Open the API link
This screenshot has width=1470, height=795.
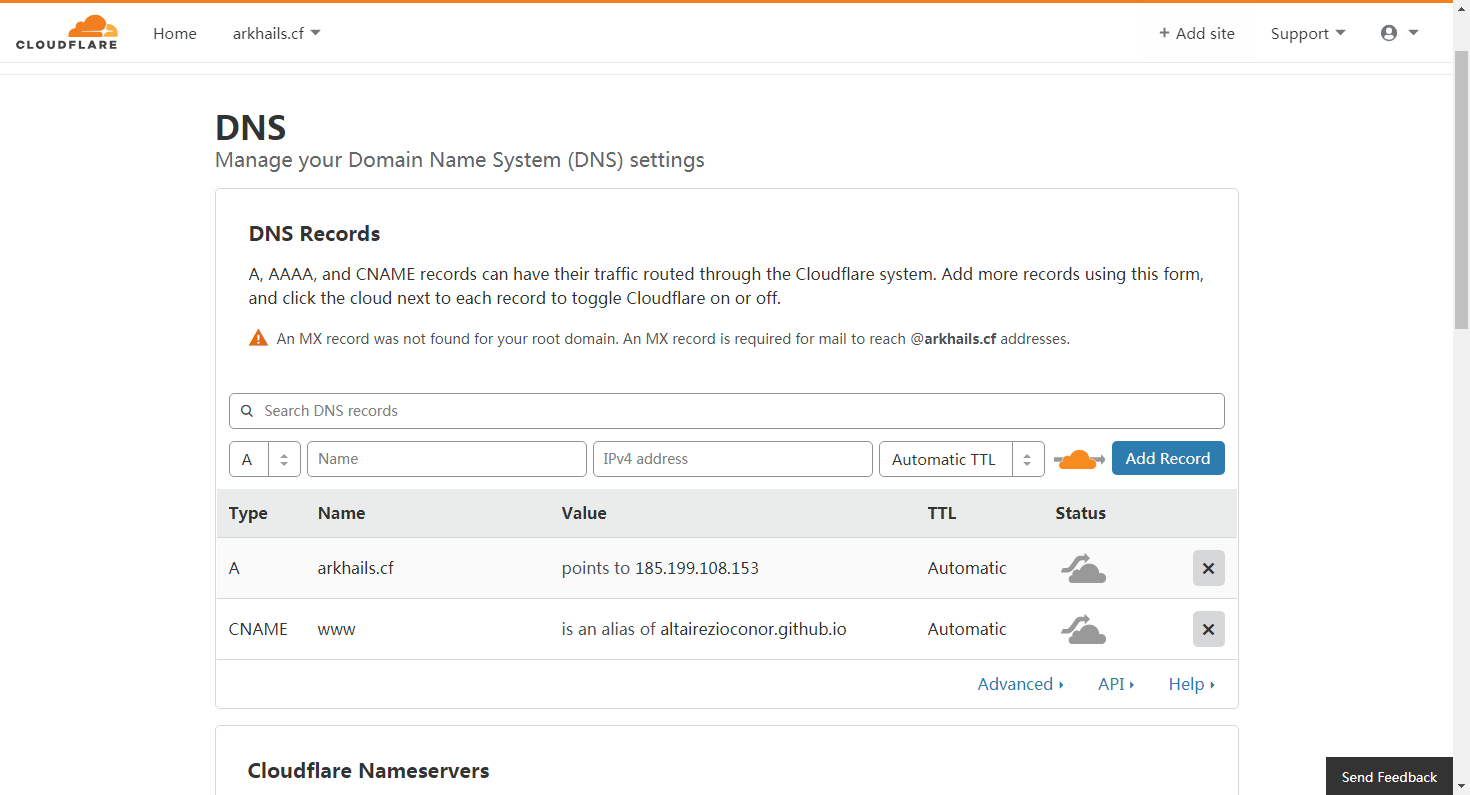pos(1115,684)
